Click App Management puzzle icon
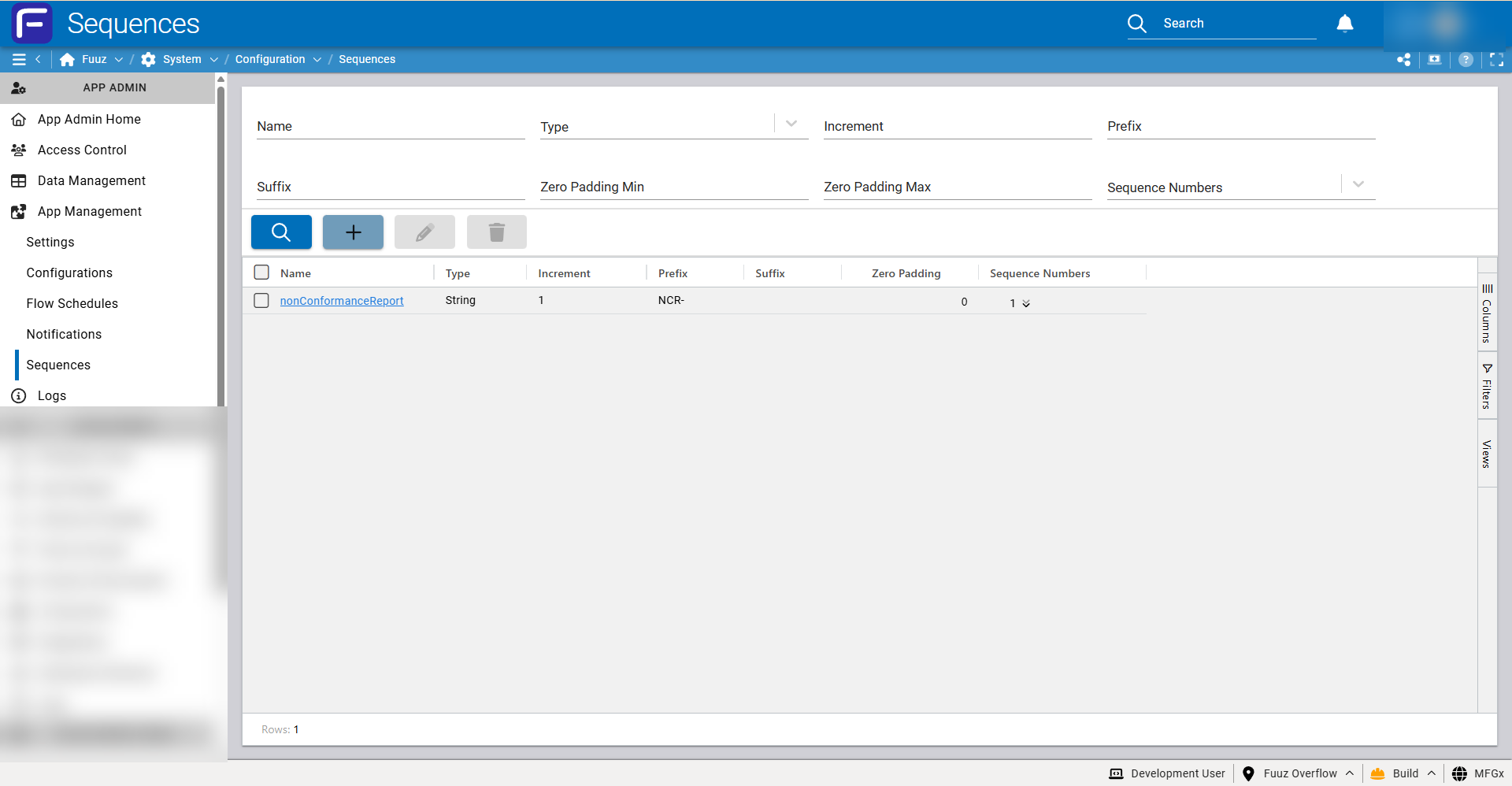Screen dimensions: 1512x786 coord(19,211)
